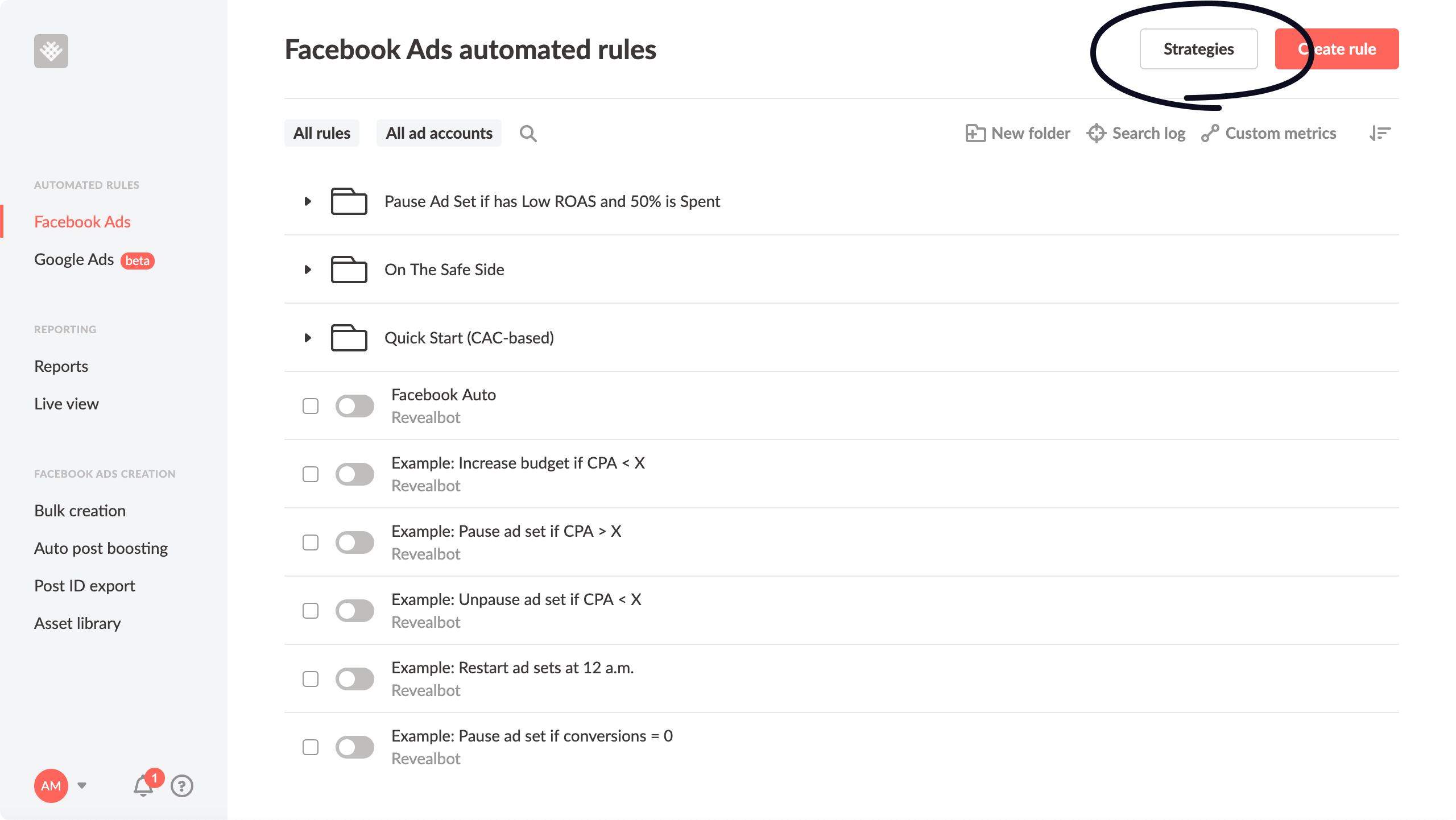Image resolution: width=1456 pixels, height=820 pixels.
Task: Click the Revealbot logo icon
Action: [x=51, y=51]
